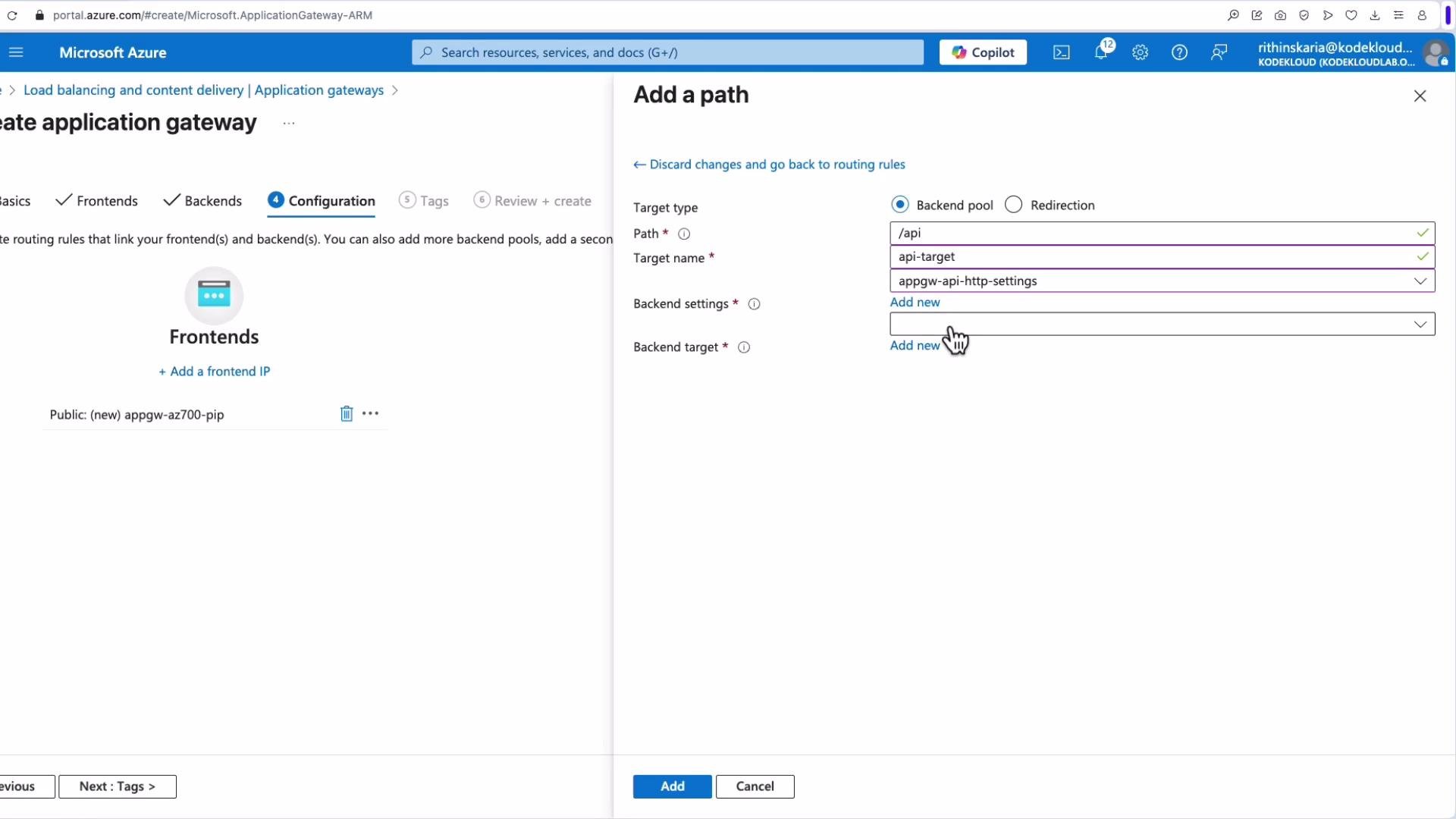Click the rithinskaria account name text
The height and width of the screenshot is (819, 1456).
(1335, 47)
